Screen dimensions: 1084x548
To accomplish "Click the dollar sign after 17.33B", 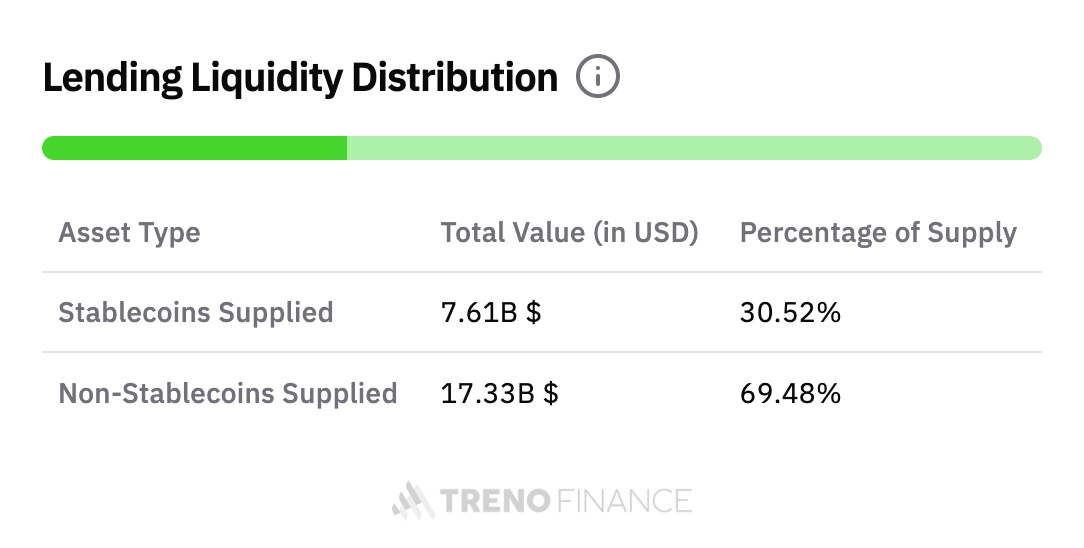I will pos(551,393).
